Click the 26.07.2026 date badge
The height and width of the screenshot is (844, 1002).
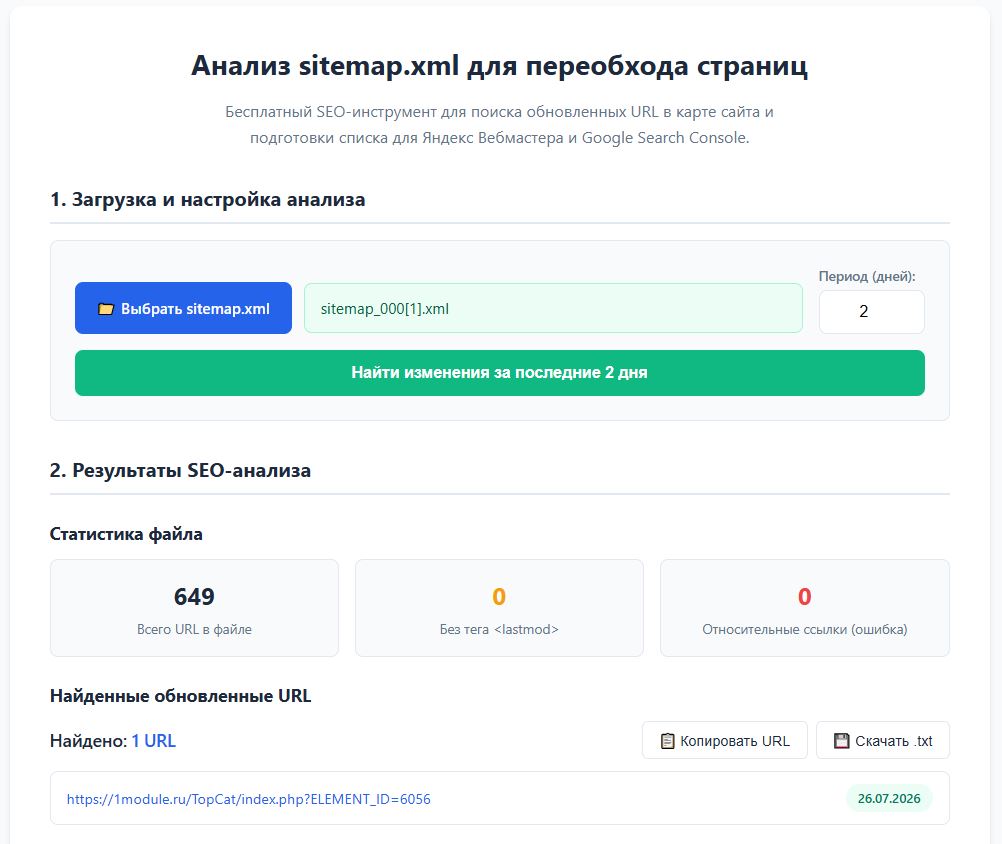889,799
